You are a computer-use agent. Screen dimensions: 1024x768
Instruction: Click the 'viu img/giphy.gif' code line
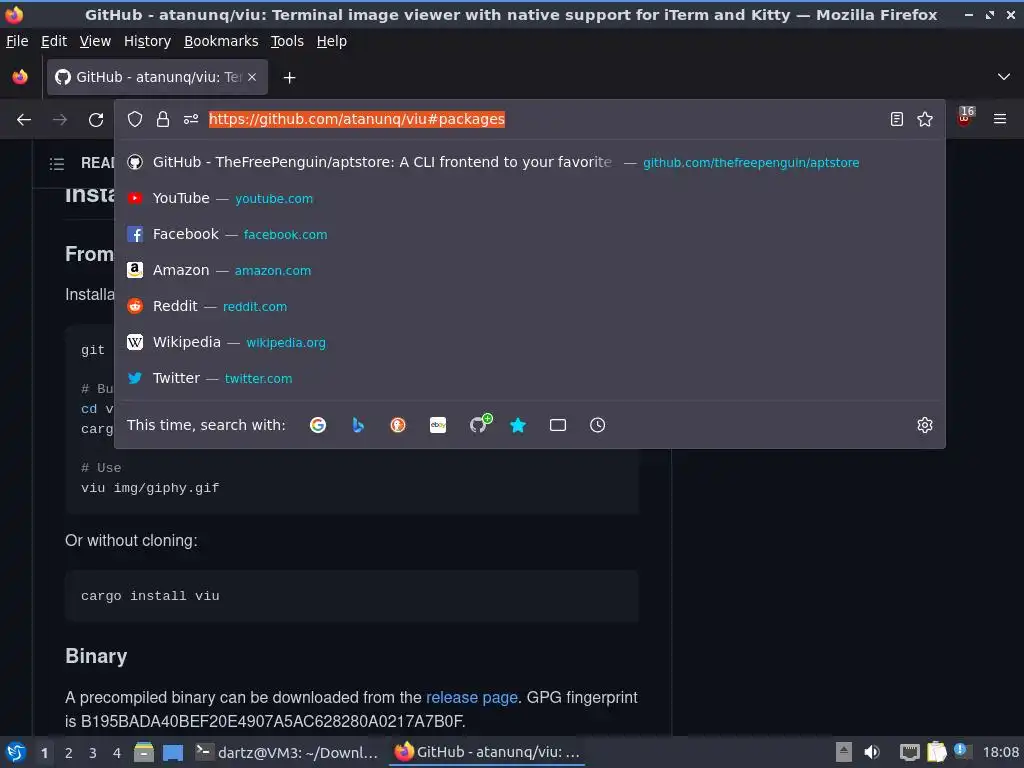150,488
